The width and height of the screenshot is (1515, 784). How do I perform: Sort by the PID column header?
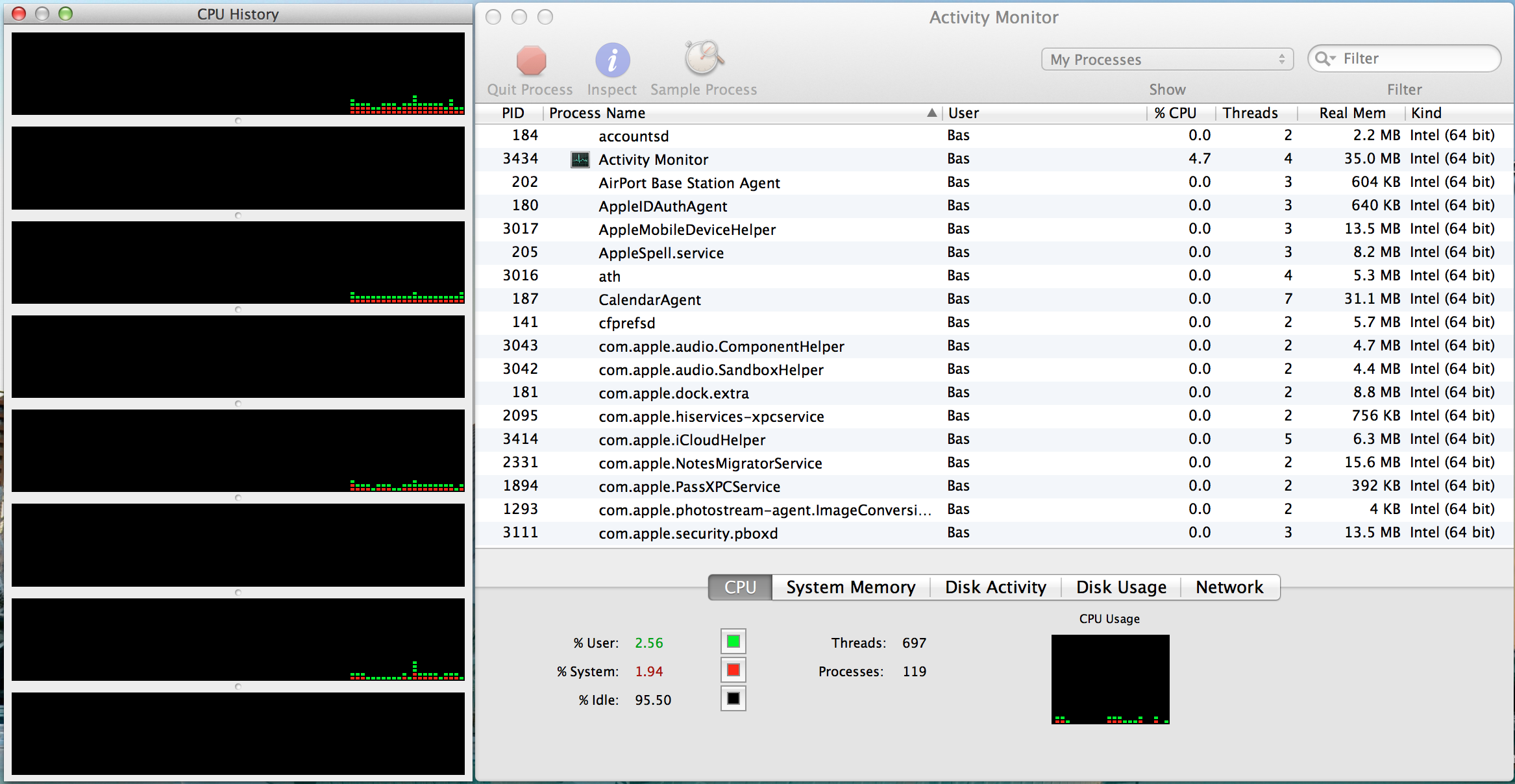click(x=511, y=113)
